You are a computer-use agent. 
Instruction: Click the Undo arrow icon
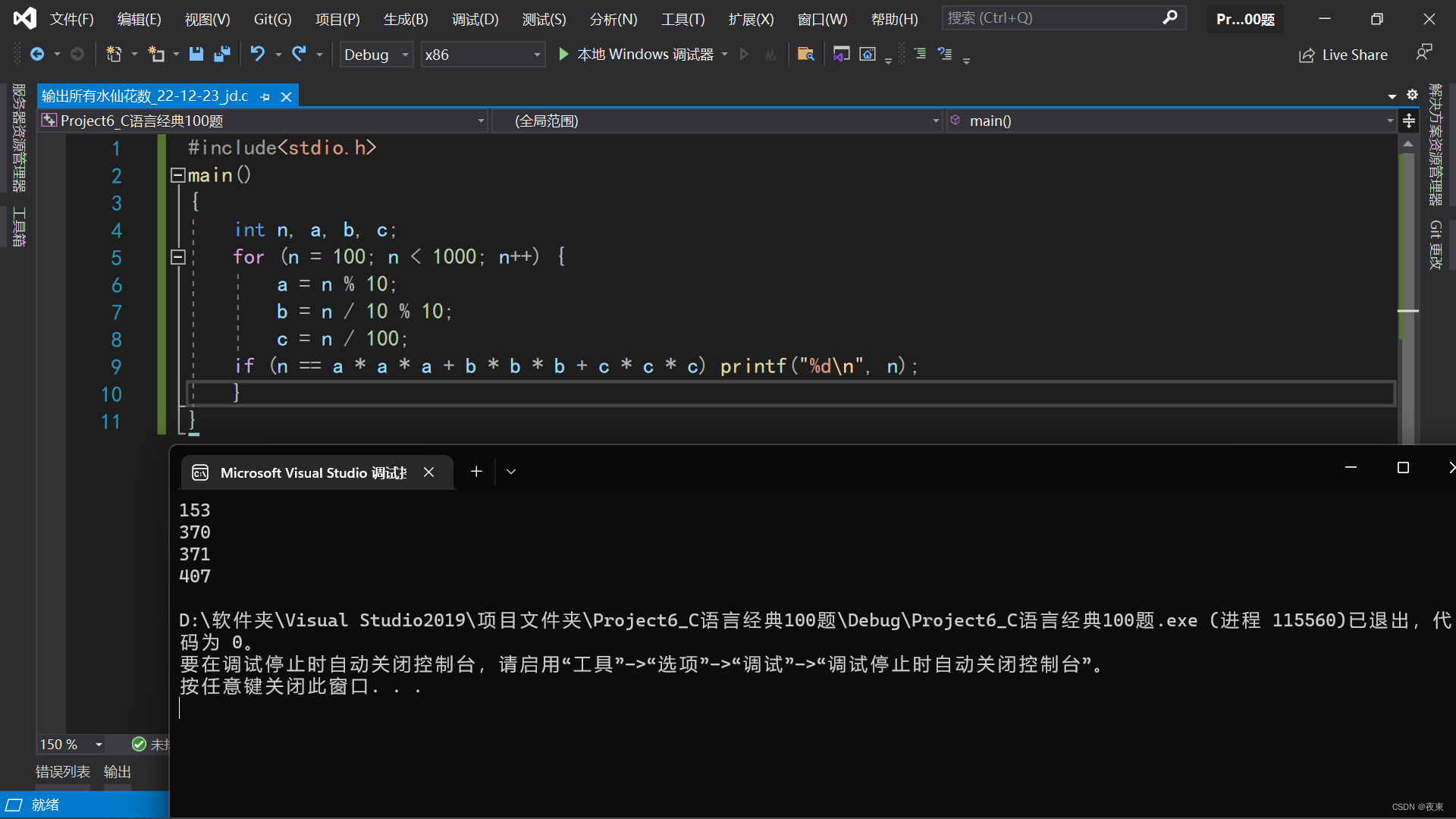pyautogui.click(x=258, y=54)
